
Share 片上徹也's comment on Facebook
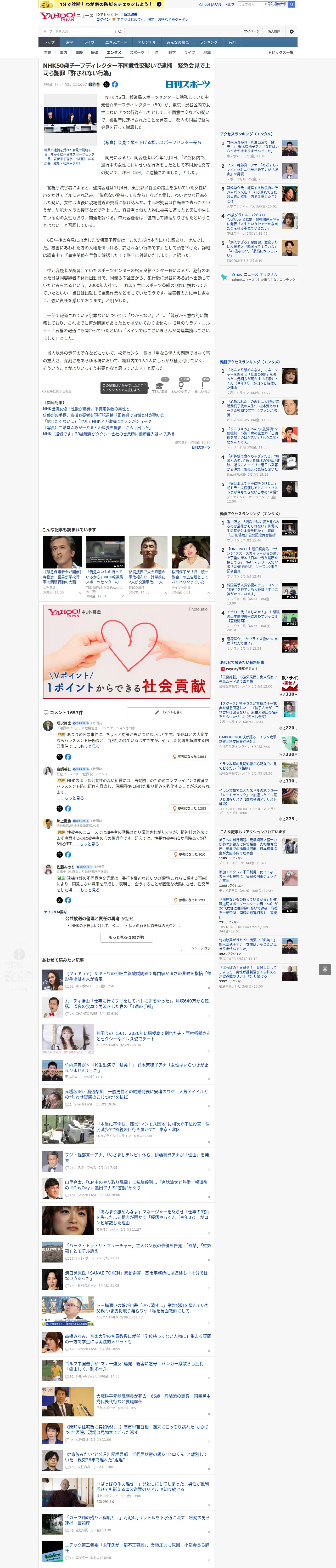tap(68, 855)
